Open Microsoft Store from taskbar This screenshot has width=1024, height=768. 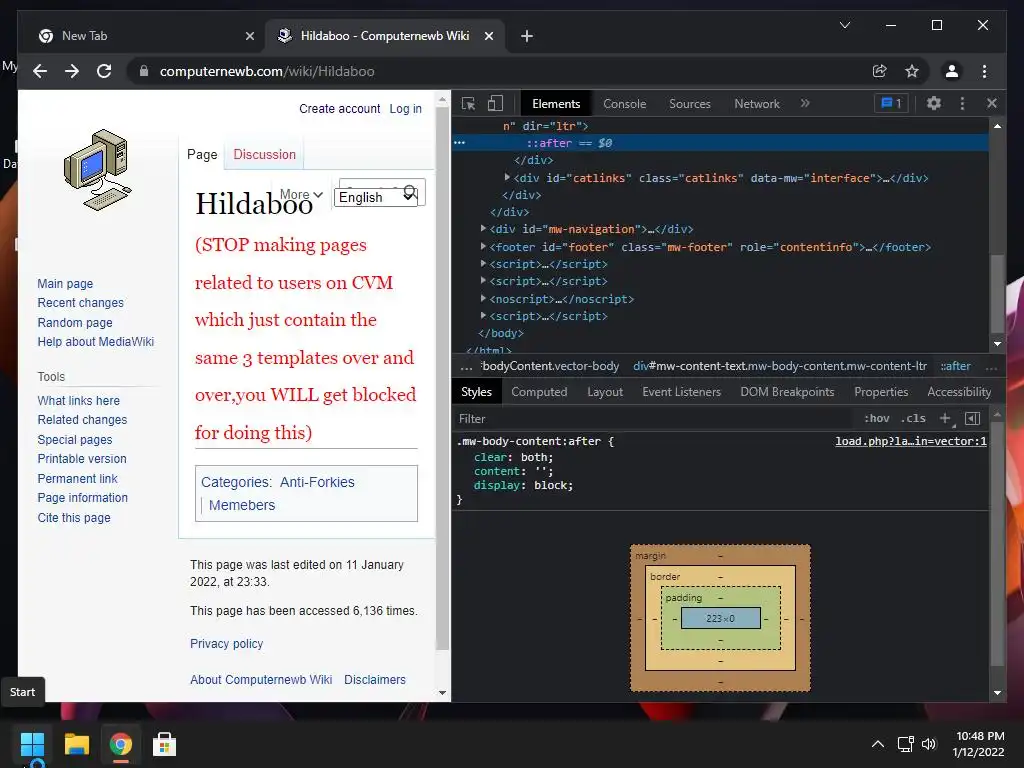(164, 744)
